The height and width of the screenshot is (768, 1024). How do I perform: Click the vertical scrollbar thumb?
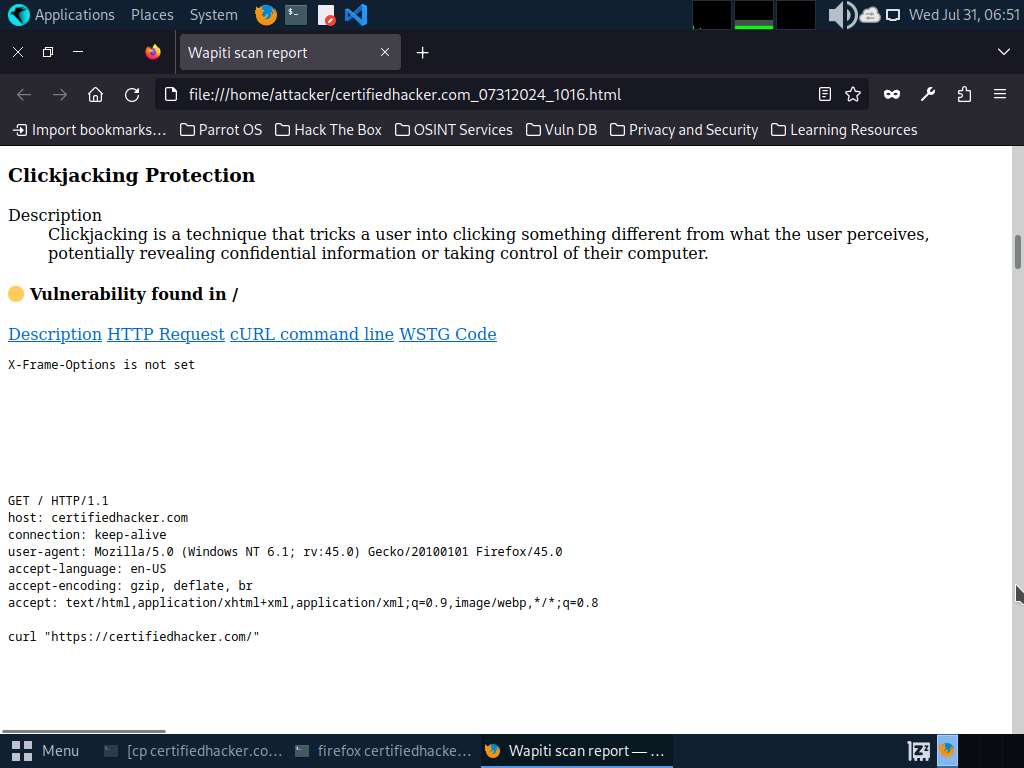tap(1017, 251)
